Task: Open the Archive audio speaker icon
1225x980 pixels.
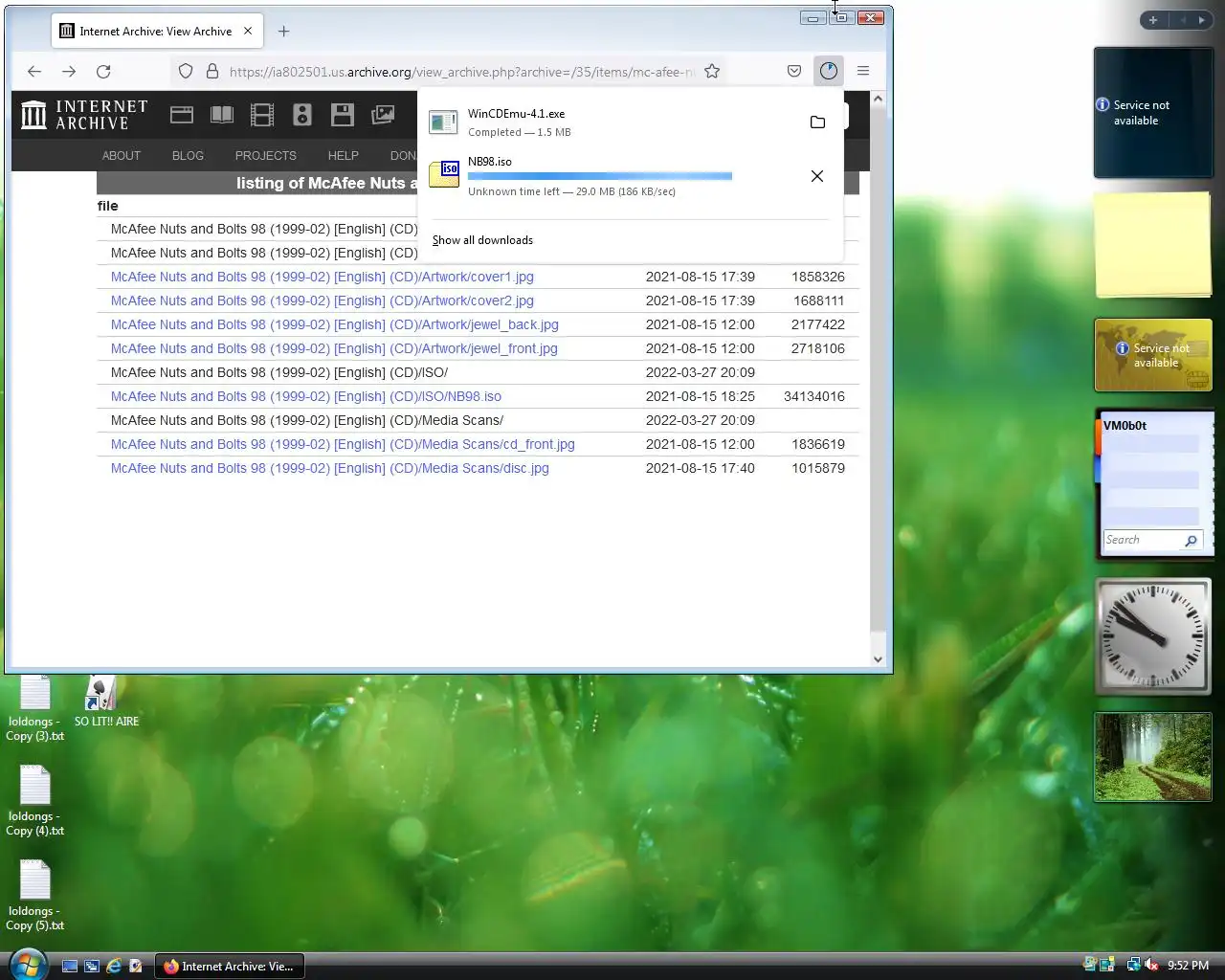Action: coord(302,115)
